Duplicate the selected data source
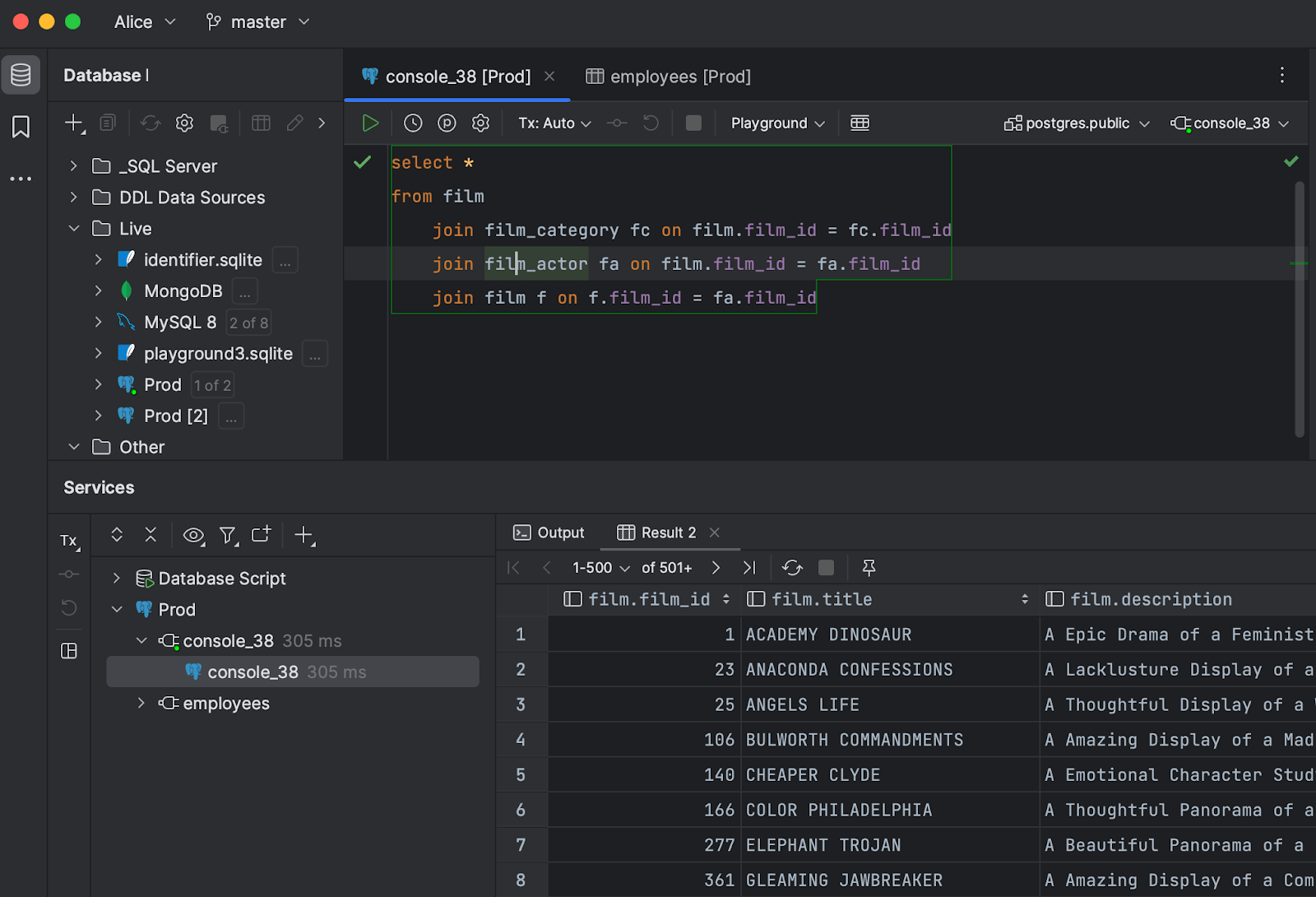The image size is (1316, 897). tap(107, 122)
